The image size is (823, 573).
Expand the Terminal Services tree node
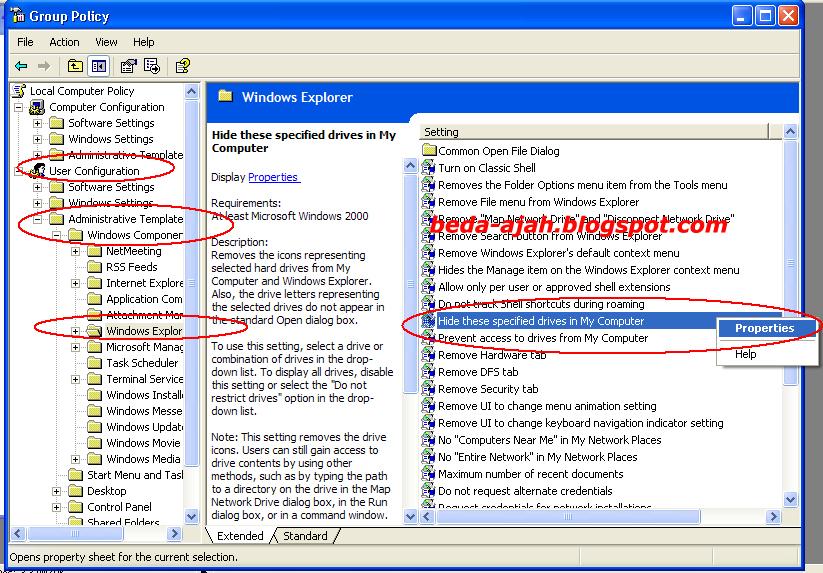point(76,379)
